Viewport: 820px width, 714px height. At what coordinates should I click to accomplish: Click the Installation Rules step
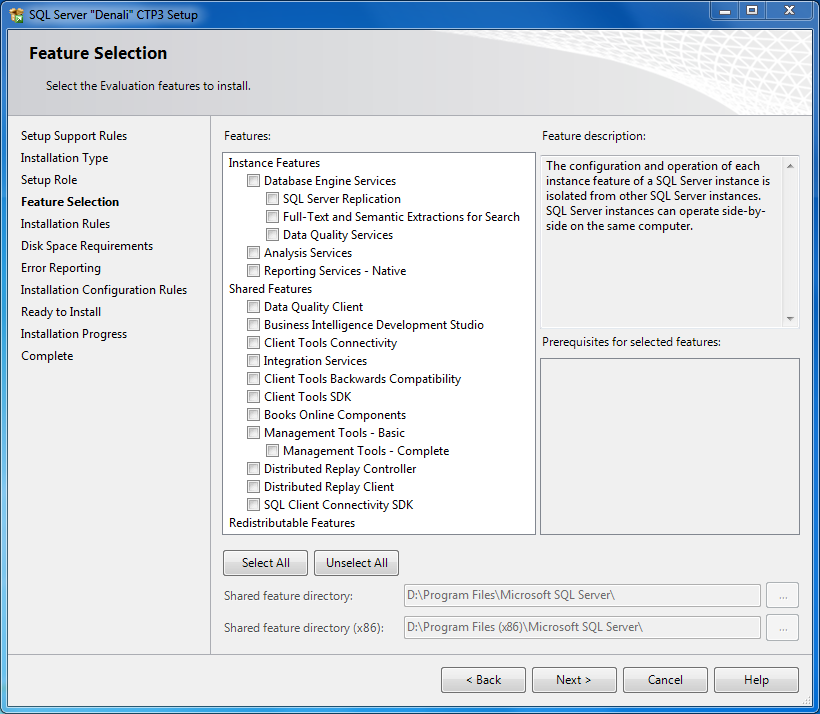pos(65,224)
